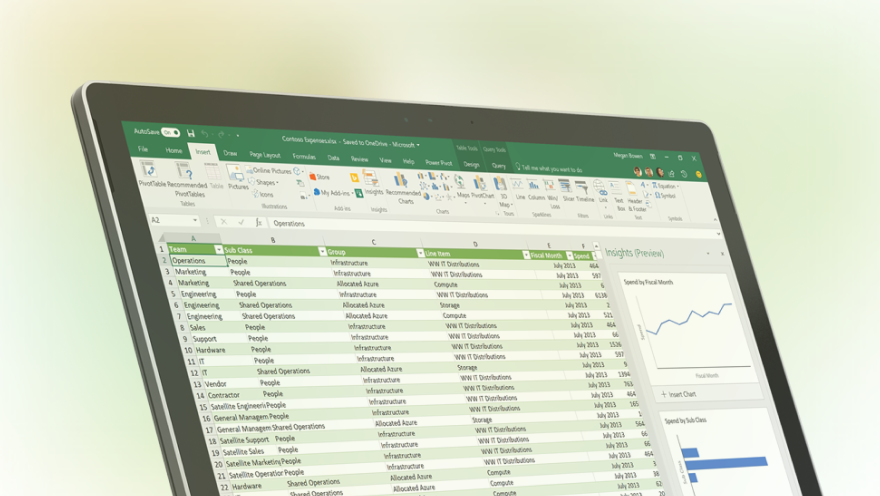The width and height of the screenshot is (880, 496).
Task: Open the Fiscal Month filter dropdown
Action: click(x=570, y=256)
